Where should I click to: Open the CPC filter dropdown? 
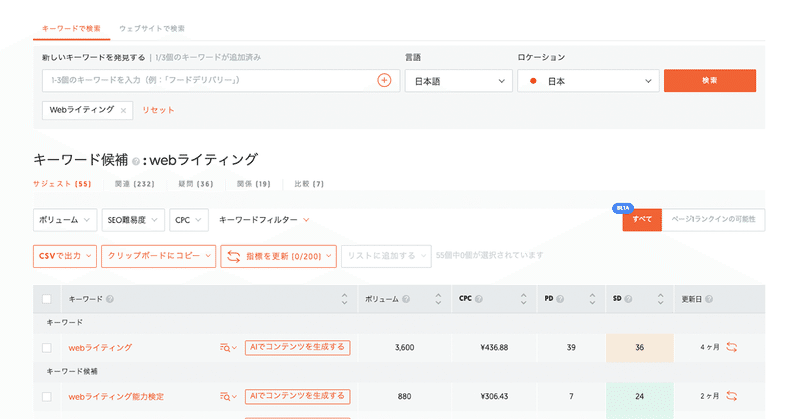pyautogui.click(x=189, y=220)
